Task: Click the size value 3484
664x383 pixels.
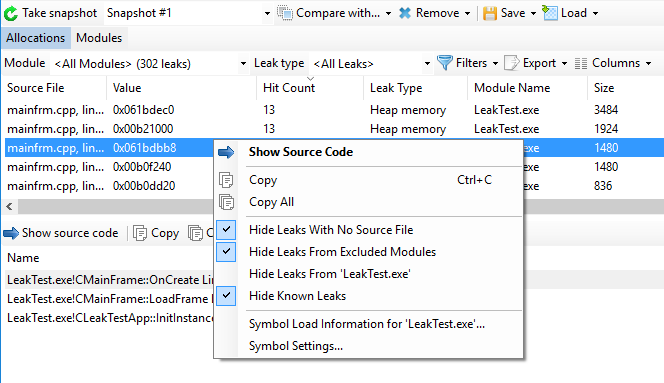Action: pos(606,110)
